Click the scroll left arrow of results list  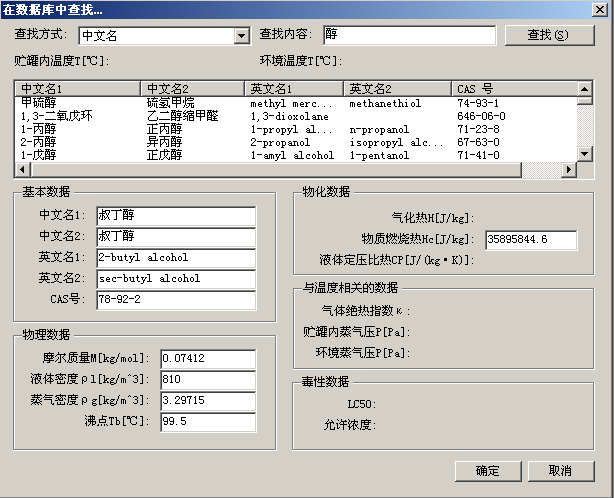click(22, 170)
